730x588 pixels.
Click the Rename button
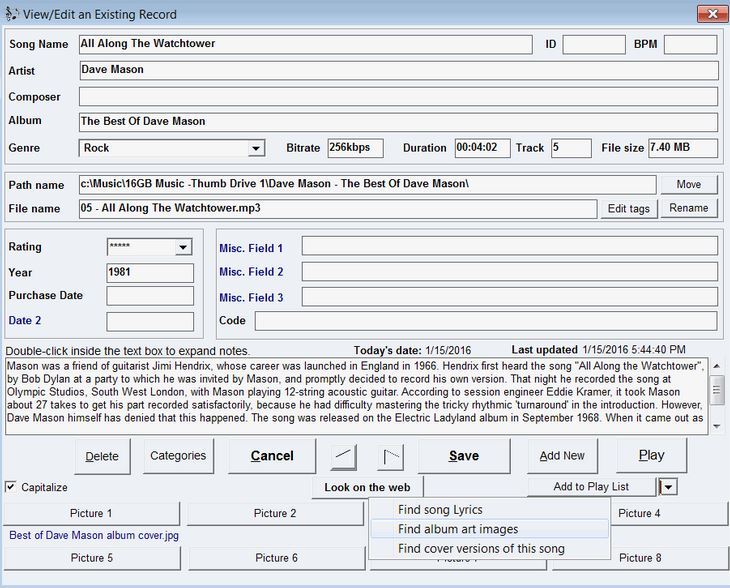coord(689,208)
